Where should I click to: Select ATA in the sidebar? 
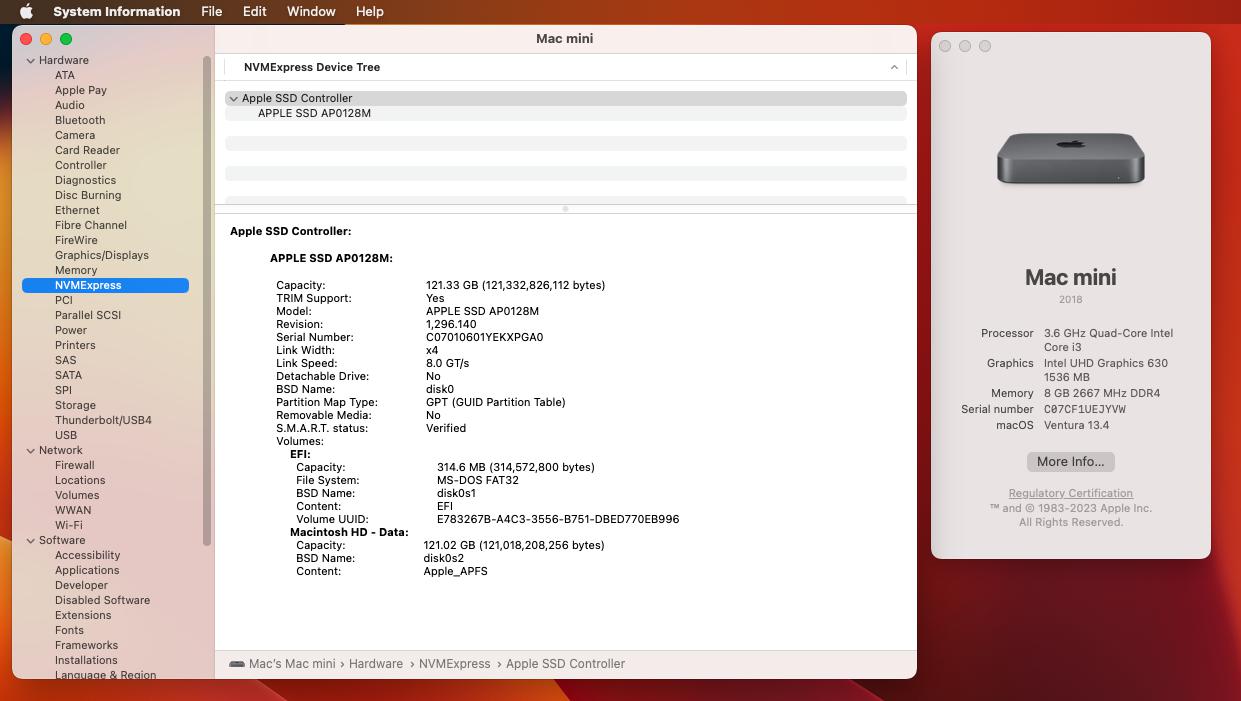point(65,75)
